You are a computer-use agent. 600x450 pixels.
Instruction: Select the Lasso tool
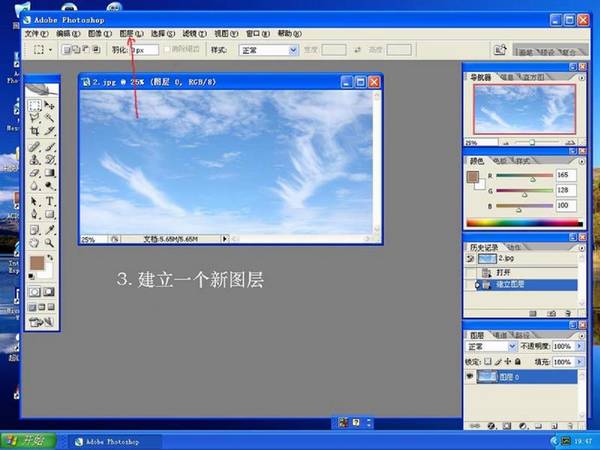click(x=35, y=118)
